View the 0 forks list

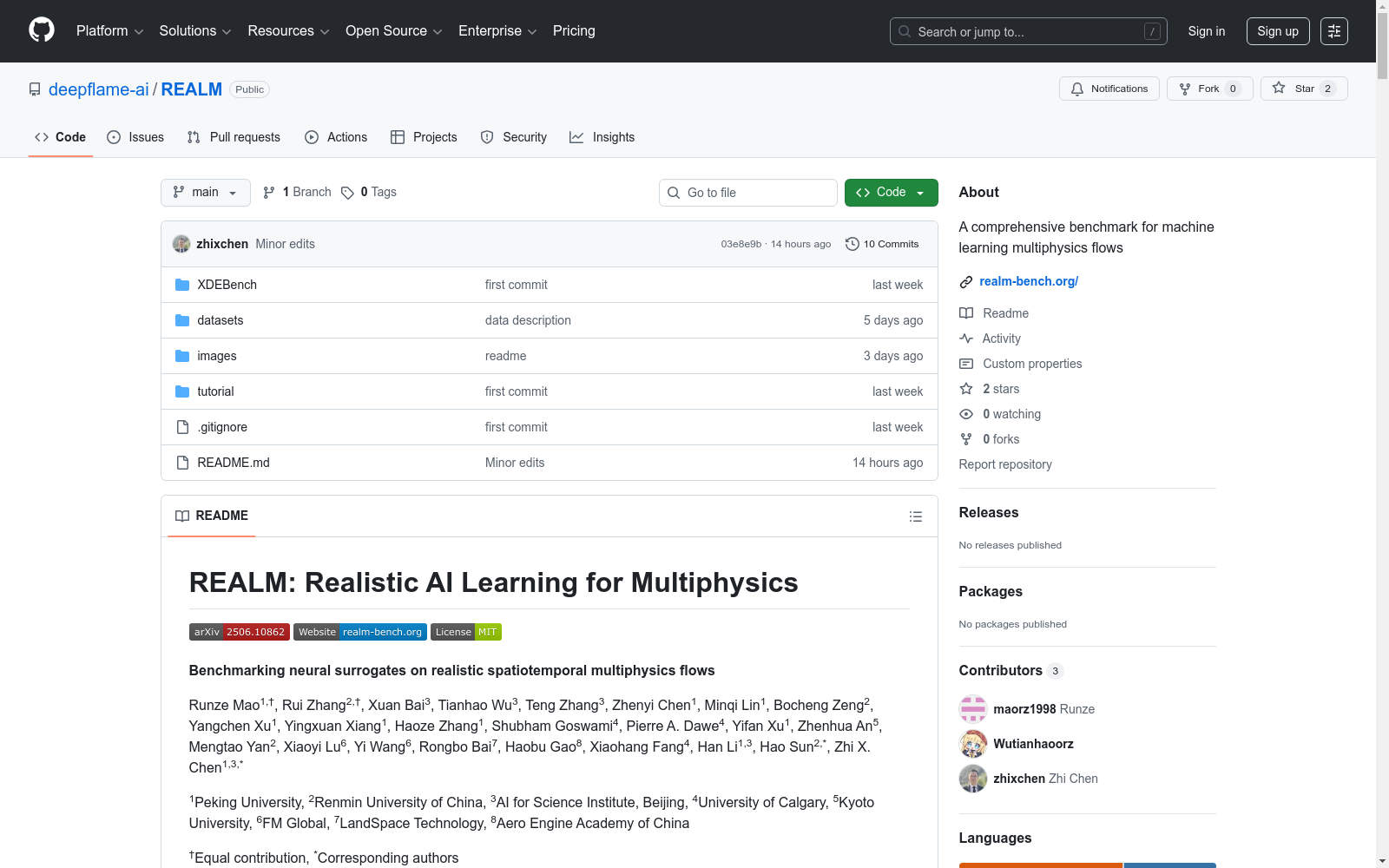[990, 439]
